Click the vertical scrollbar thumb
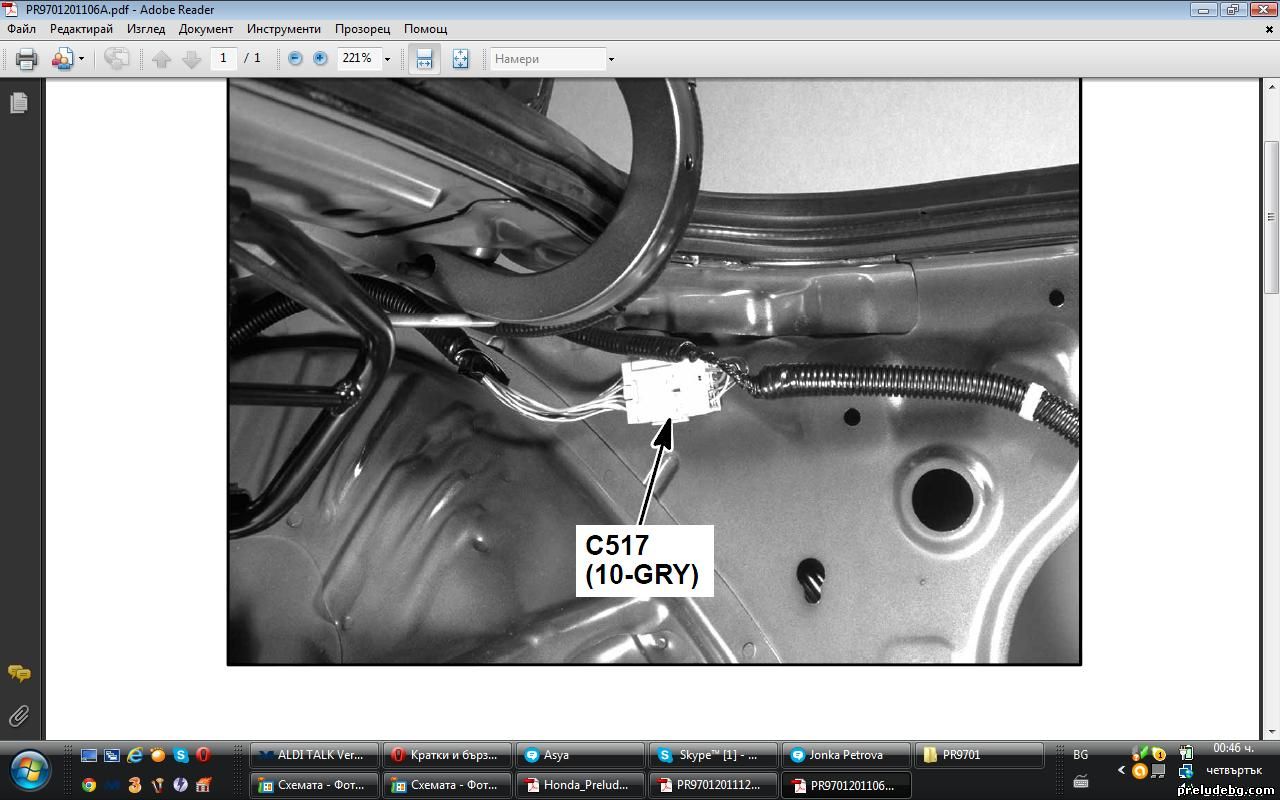The image size is (1280, 800). coord(1271,215)
